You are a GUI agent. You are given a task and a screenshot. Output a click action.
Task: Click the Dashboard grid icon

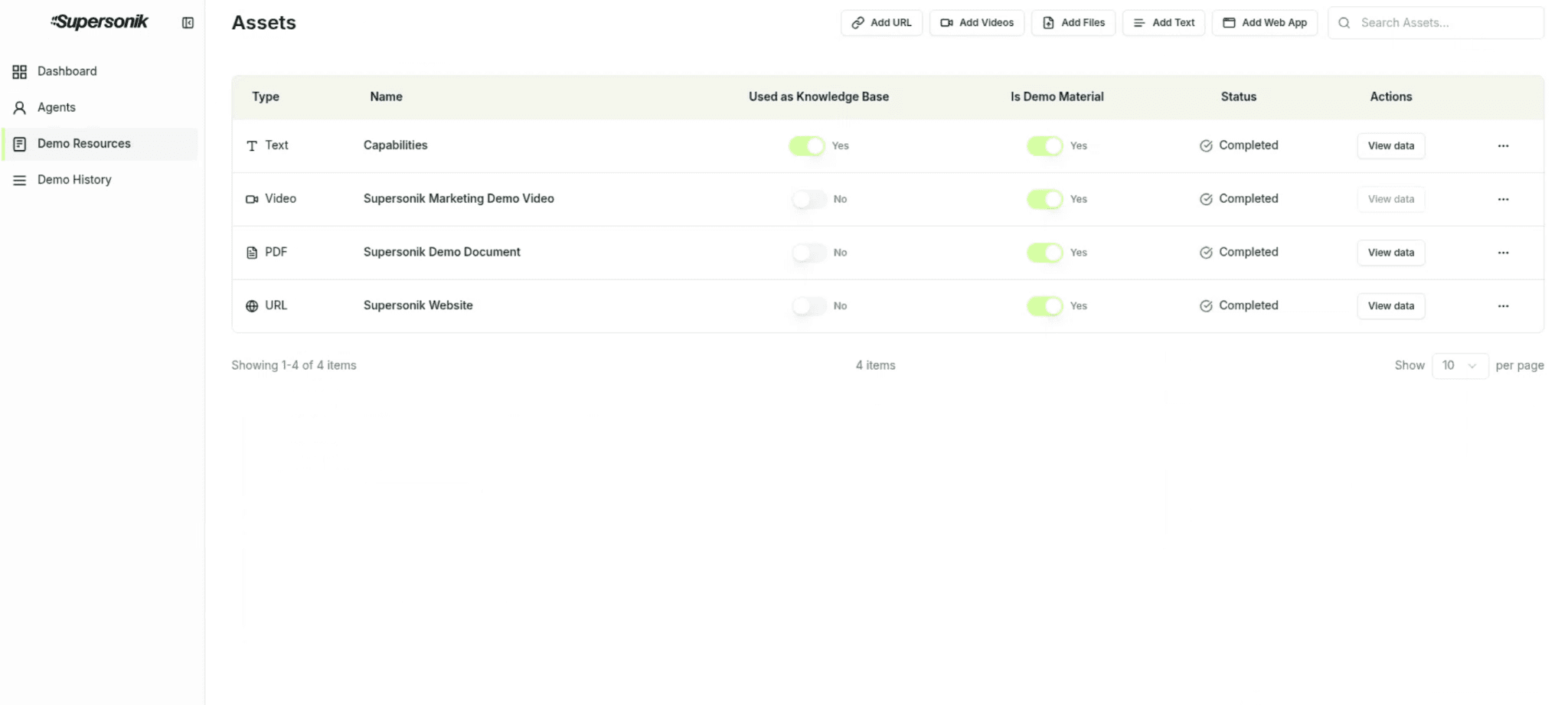point(20,72)
